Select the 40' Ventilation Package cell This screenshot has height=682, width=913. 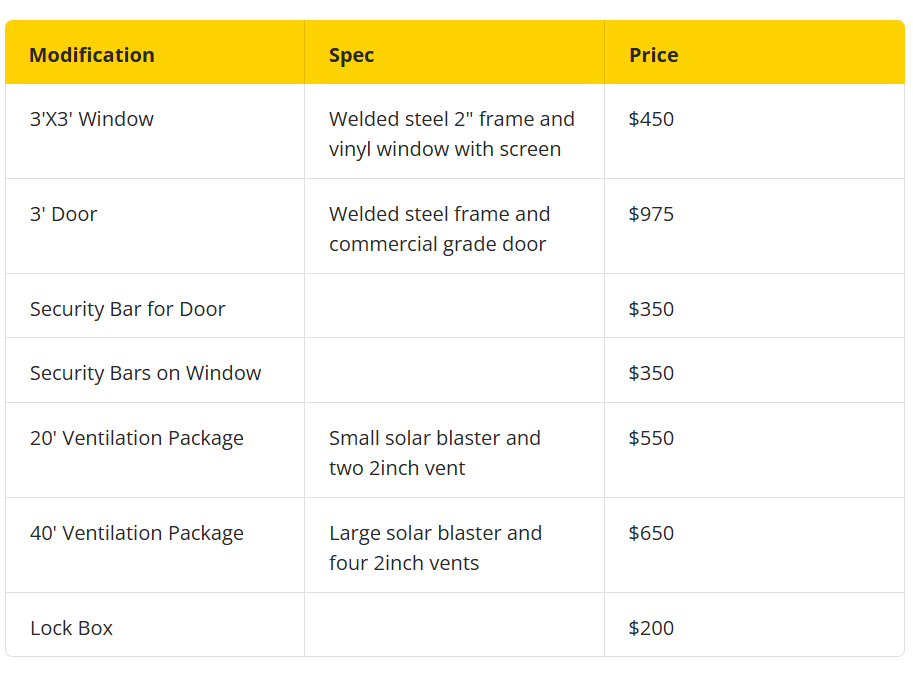137,533
